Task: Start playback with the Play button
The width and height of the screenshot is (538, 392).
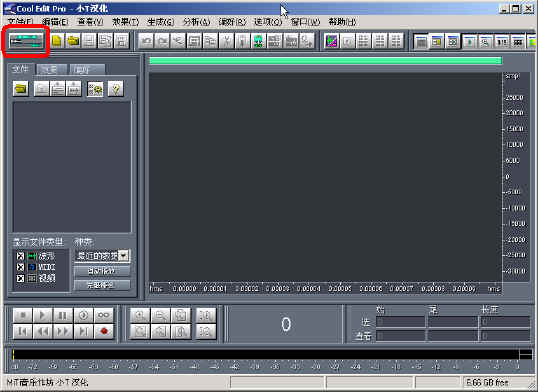Action: point(43,315)
